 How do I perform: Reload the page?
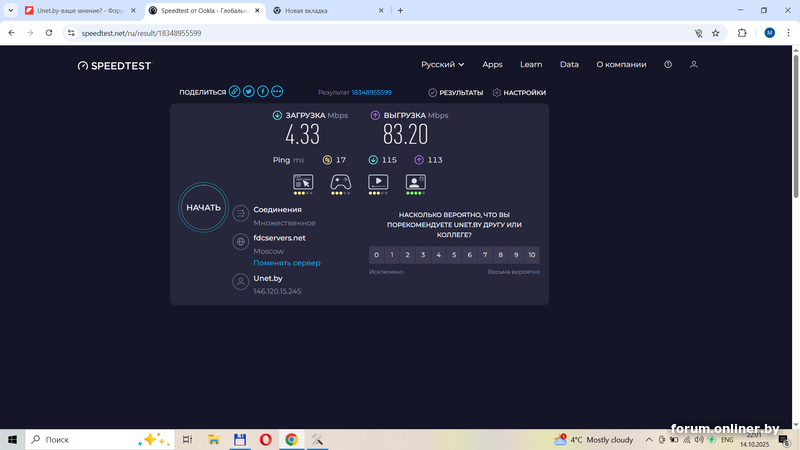[49, 33]
